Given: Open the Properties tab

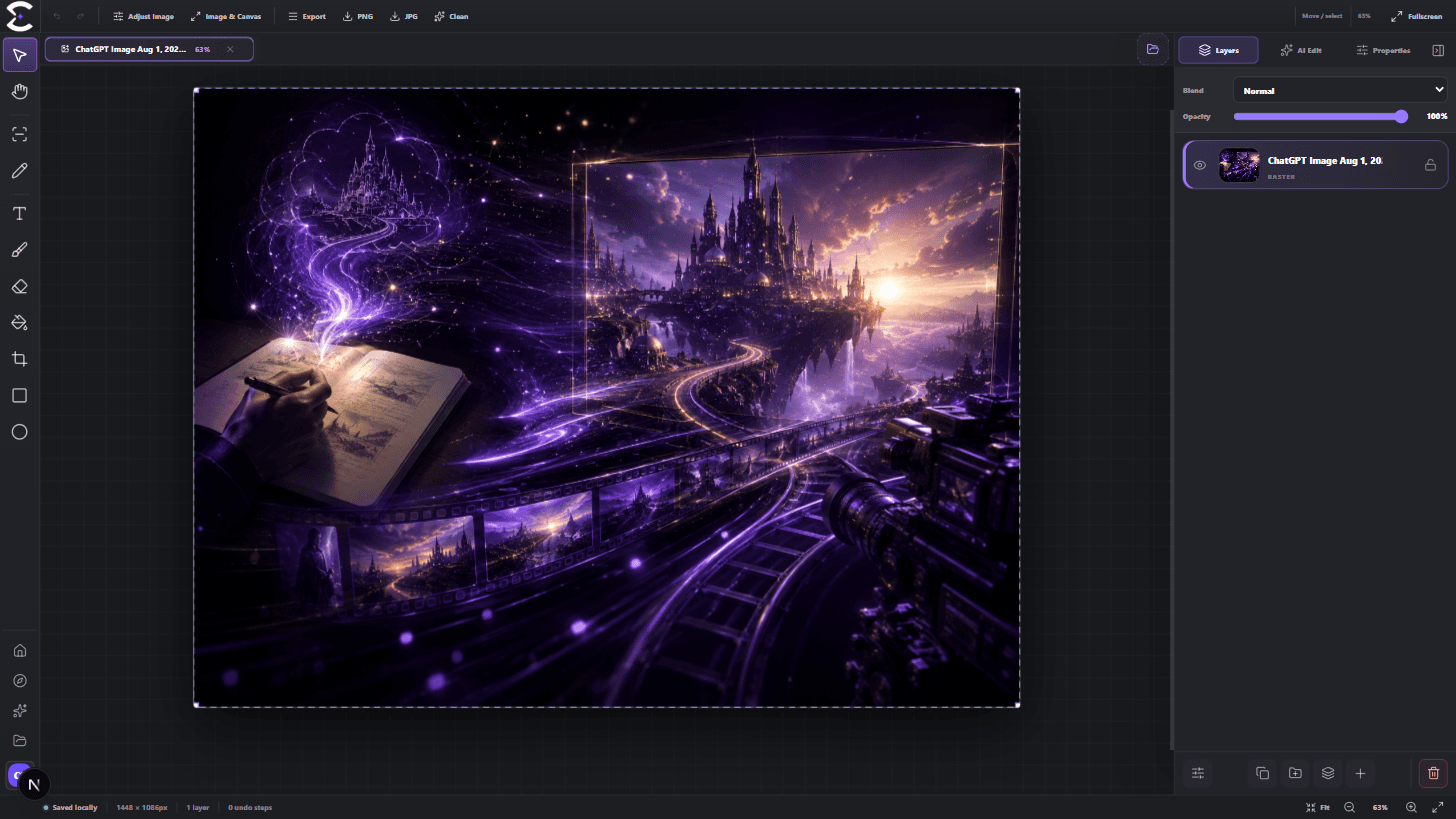Looking at the screenshot, I should [x=1383, y=50].
